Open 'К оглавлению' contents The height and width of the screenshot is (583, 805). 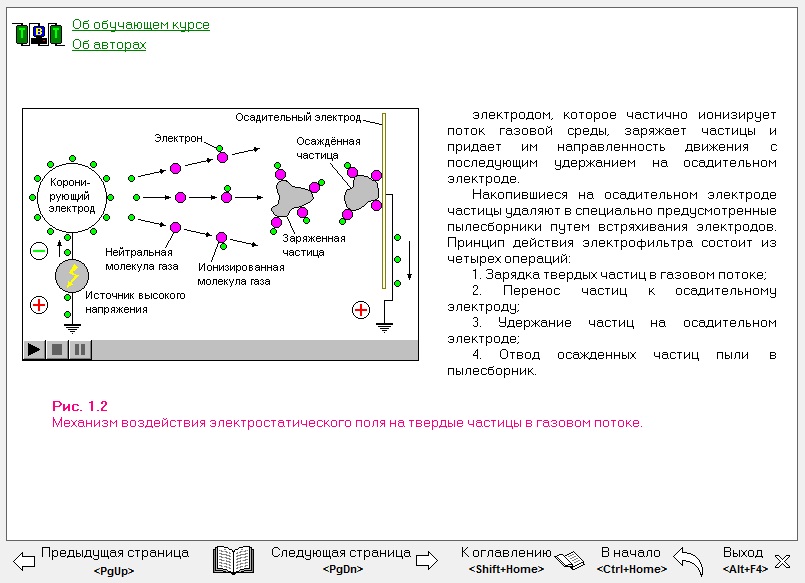[506, 553]
